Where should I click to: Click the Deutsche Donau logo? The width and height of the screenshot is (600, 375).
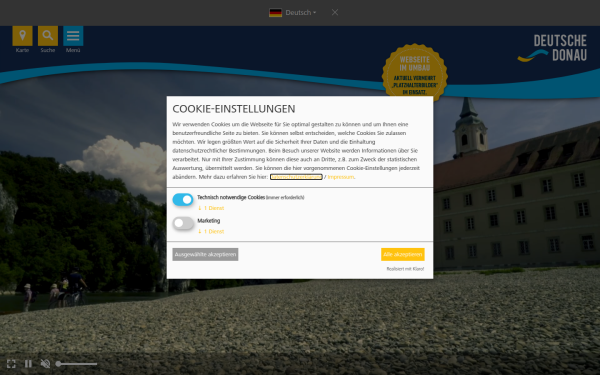click(x=552, y=48)
